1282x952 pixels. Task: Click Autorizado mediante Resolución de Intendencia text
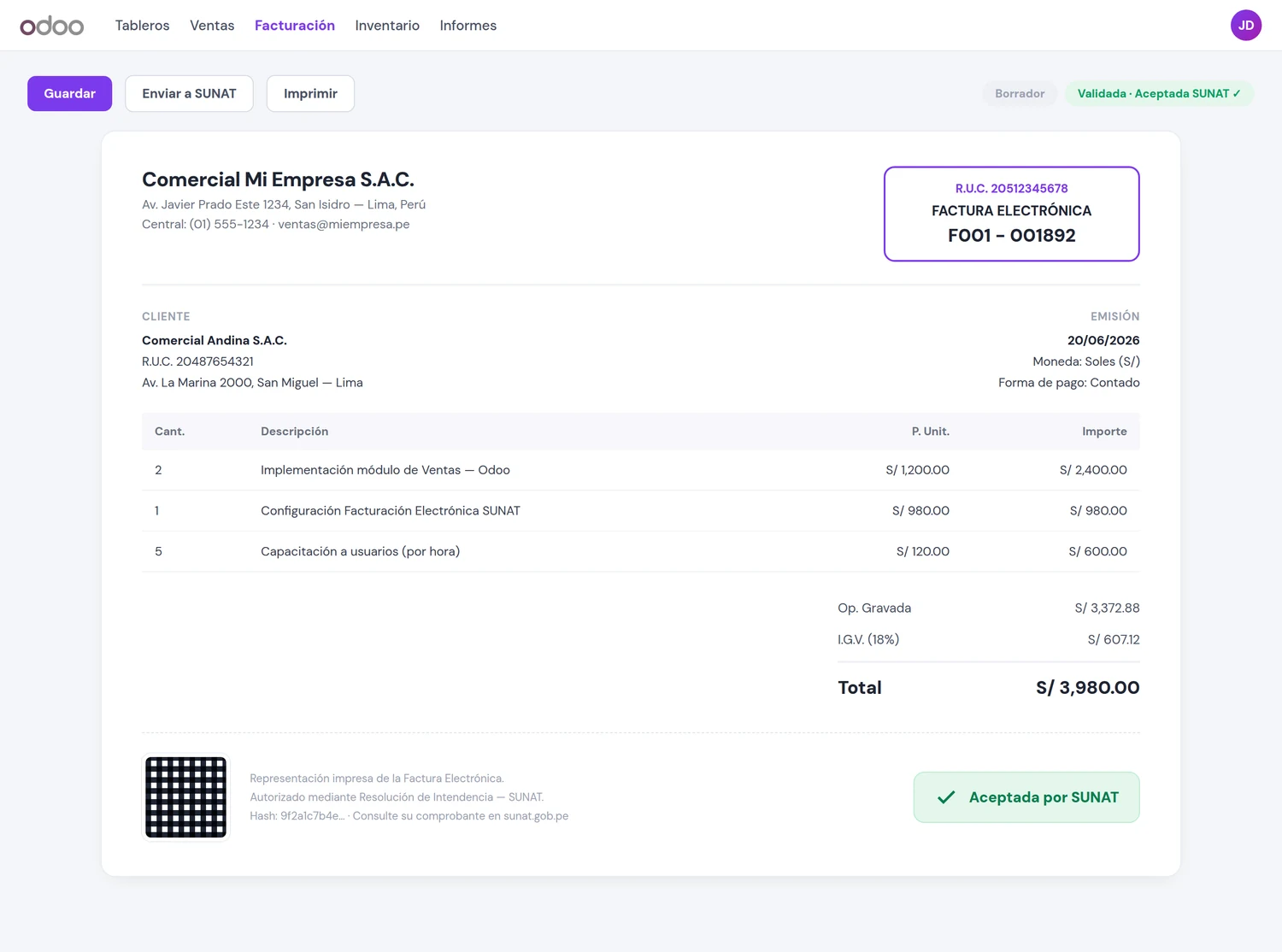coord(397,797)
